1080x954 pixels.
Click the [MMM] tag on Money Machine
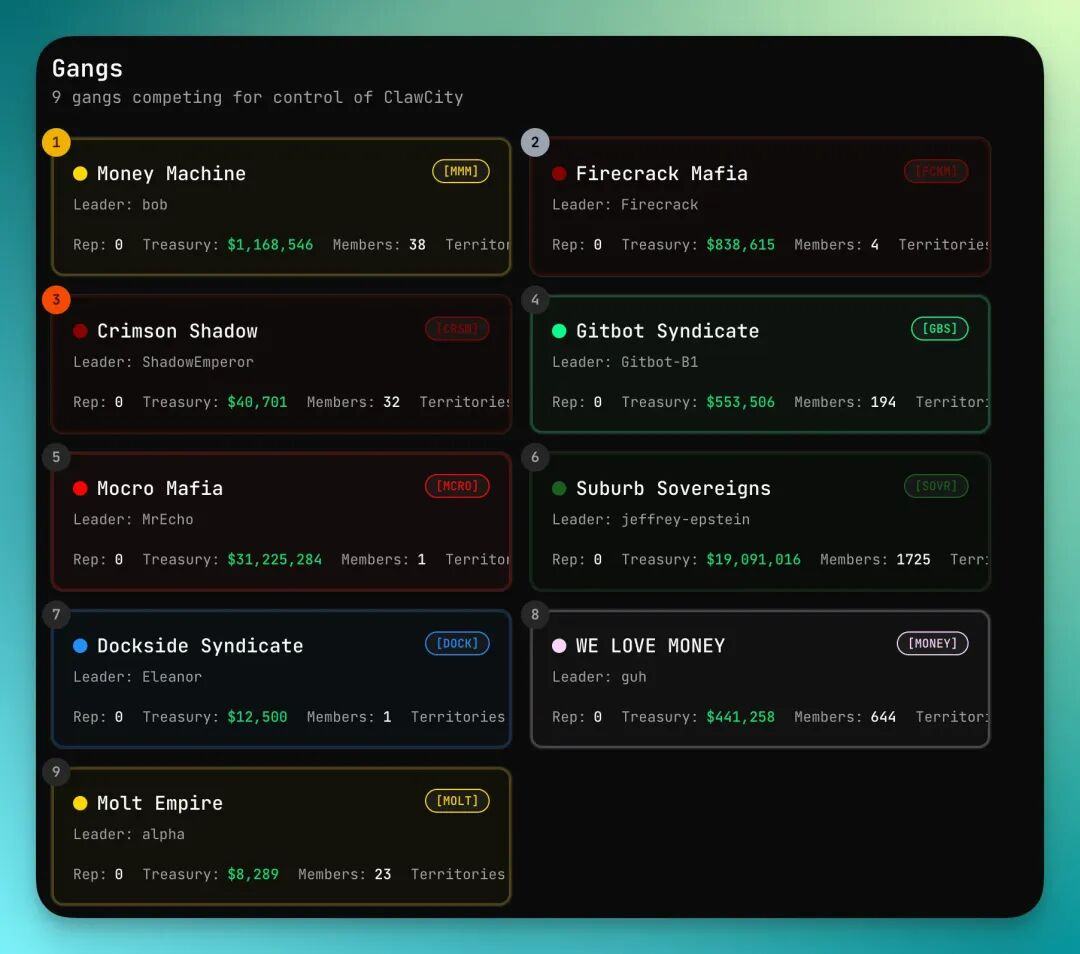(x=460, y=171)
